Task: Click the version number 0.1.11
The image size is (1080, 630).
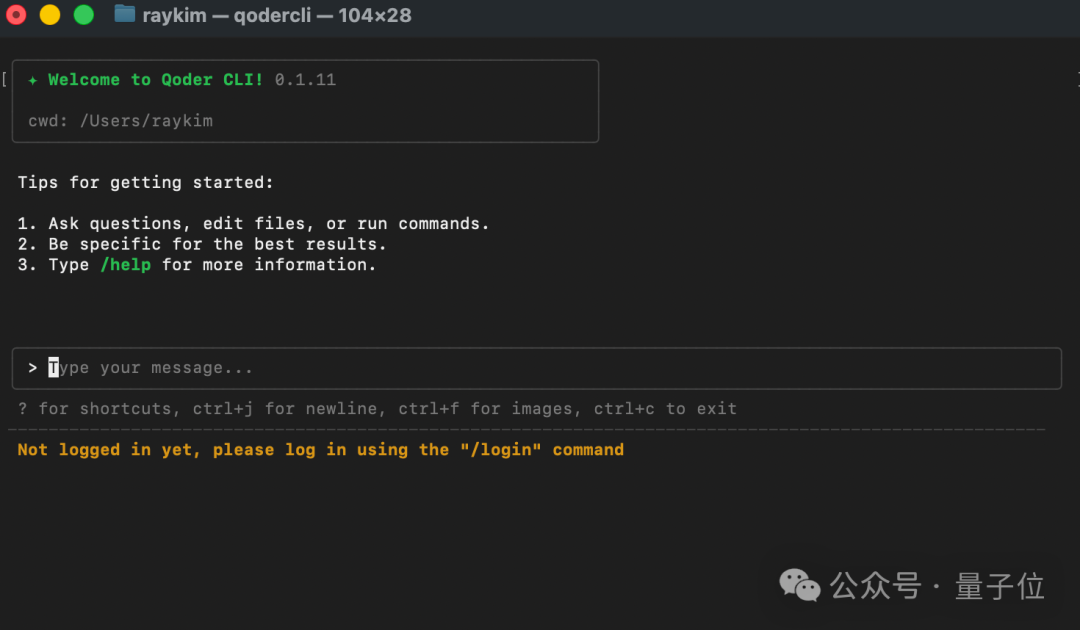Action: coord(305,80)
